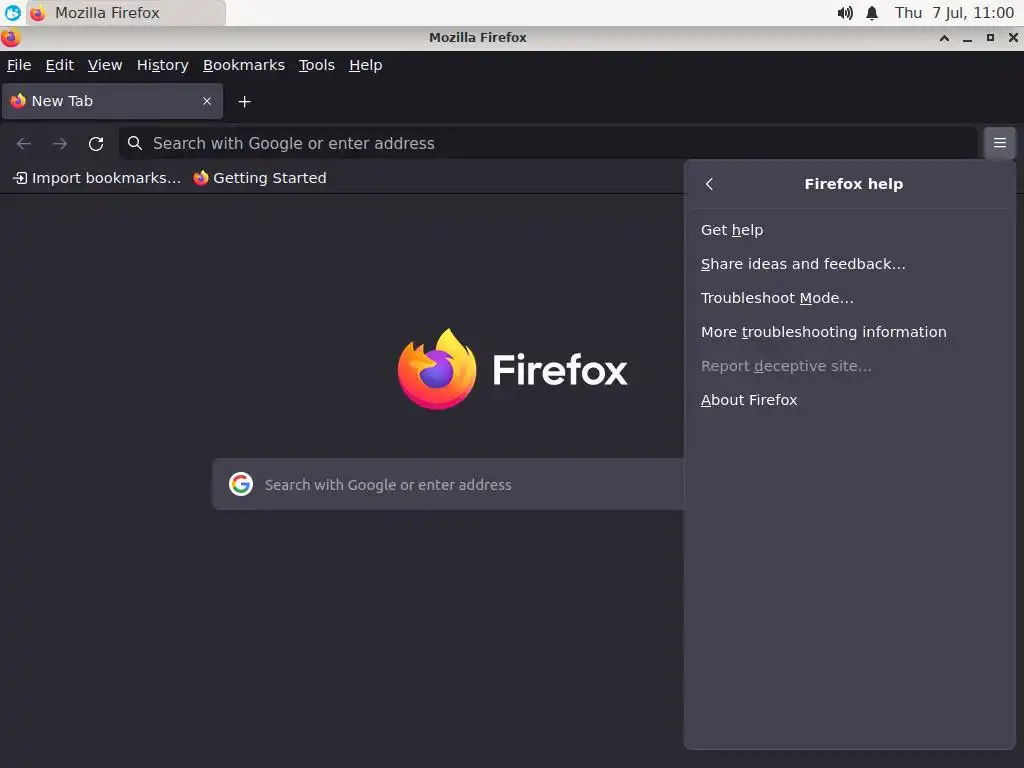The image size is (1024, 768).
Task: Select the New Tab tab
Action: [112, 101]
